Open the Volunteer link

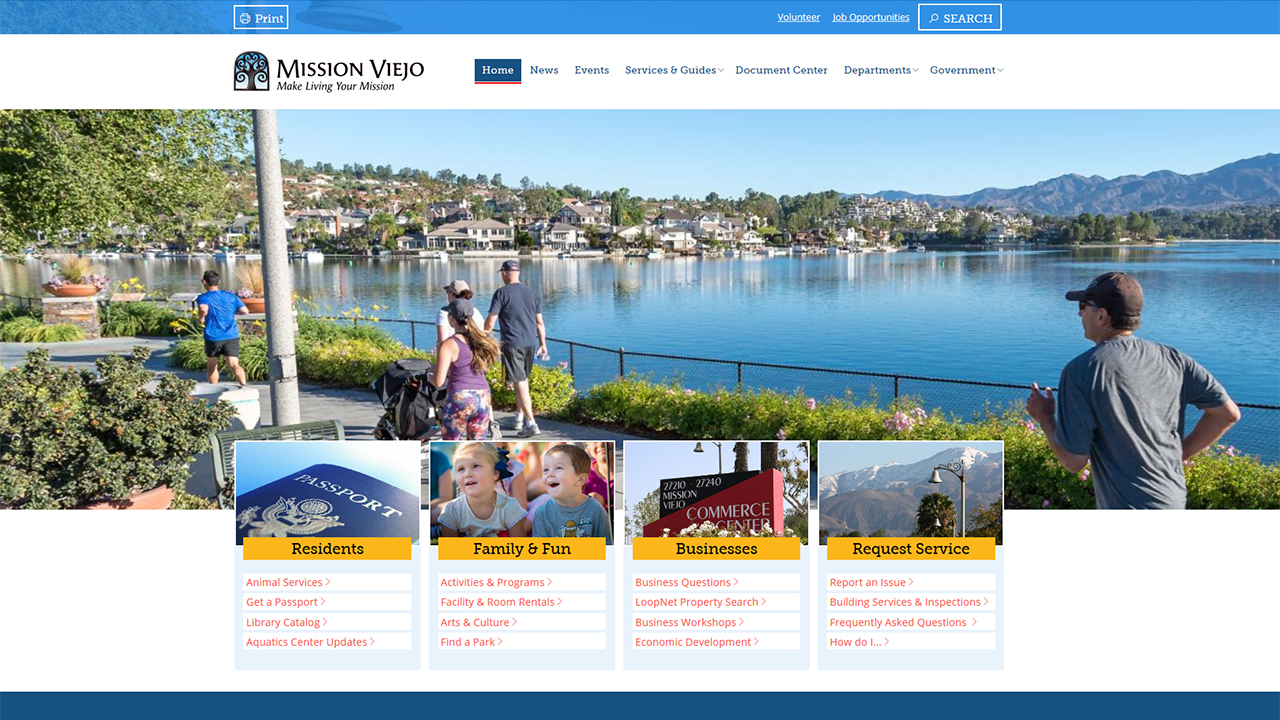[x=798, y=17]
